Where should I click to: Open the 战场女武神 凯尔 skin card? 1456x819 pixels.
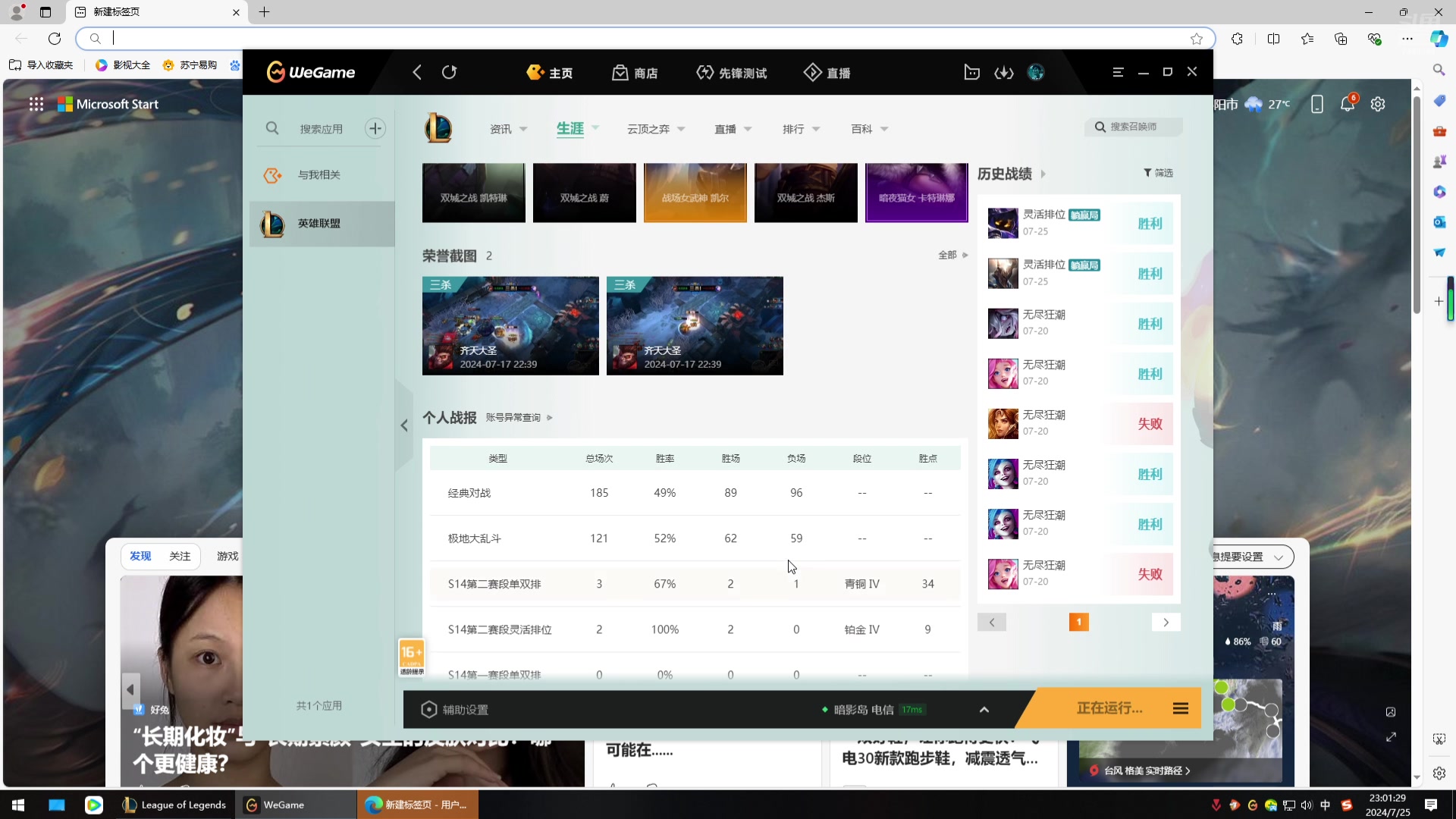[695, 193]
